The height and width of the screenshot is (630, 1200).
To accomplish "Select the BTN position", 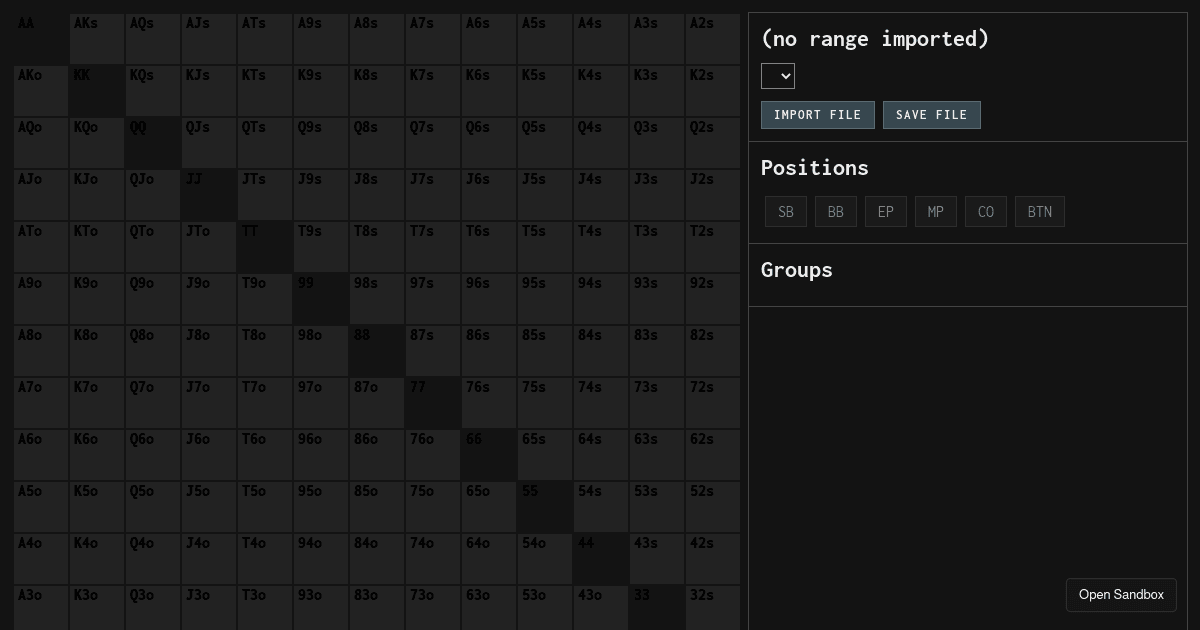I will click(x=1040, y=211).
